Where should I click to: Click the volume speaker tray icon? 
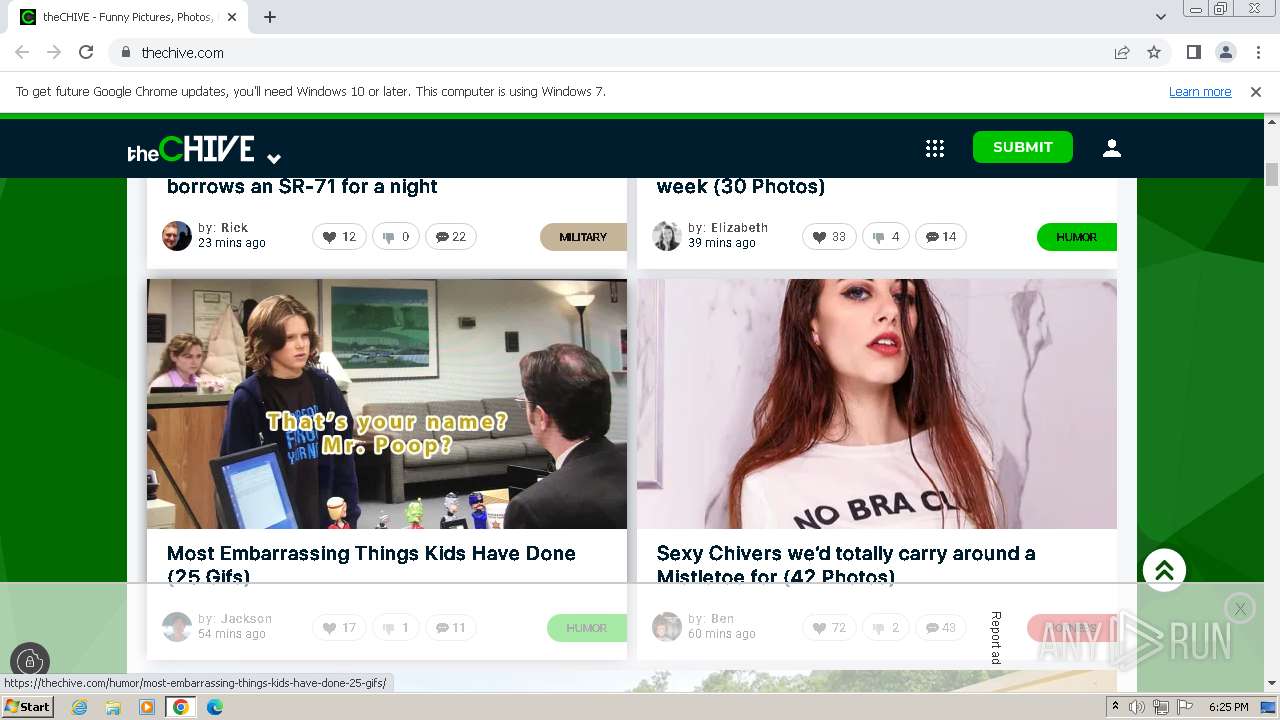[1137, 707]
